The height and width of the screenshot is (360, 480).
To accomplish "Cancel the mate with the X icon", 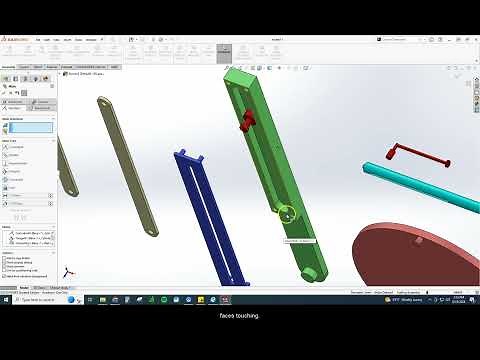I will [x=11, y=93].
